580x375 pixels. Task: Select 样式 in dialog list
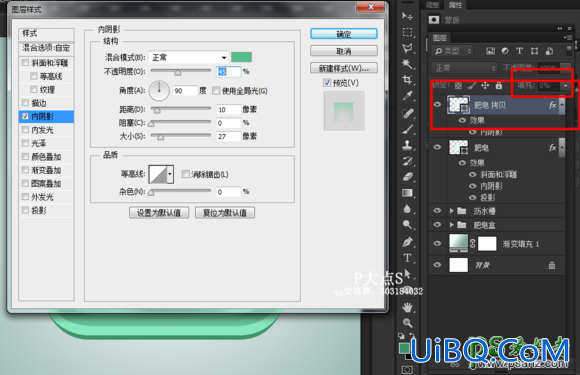46,34
